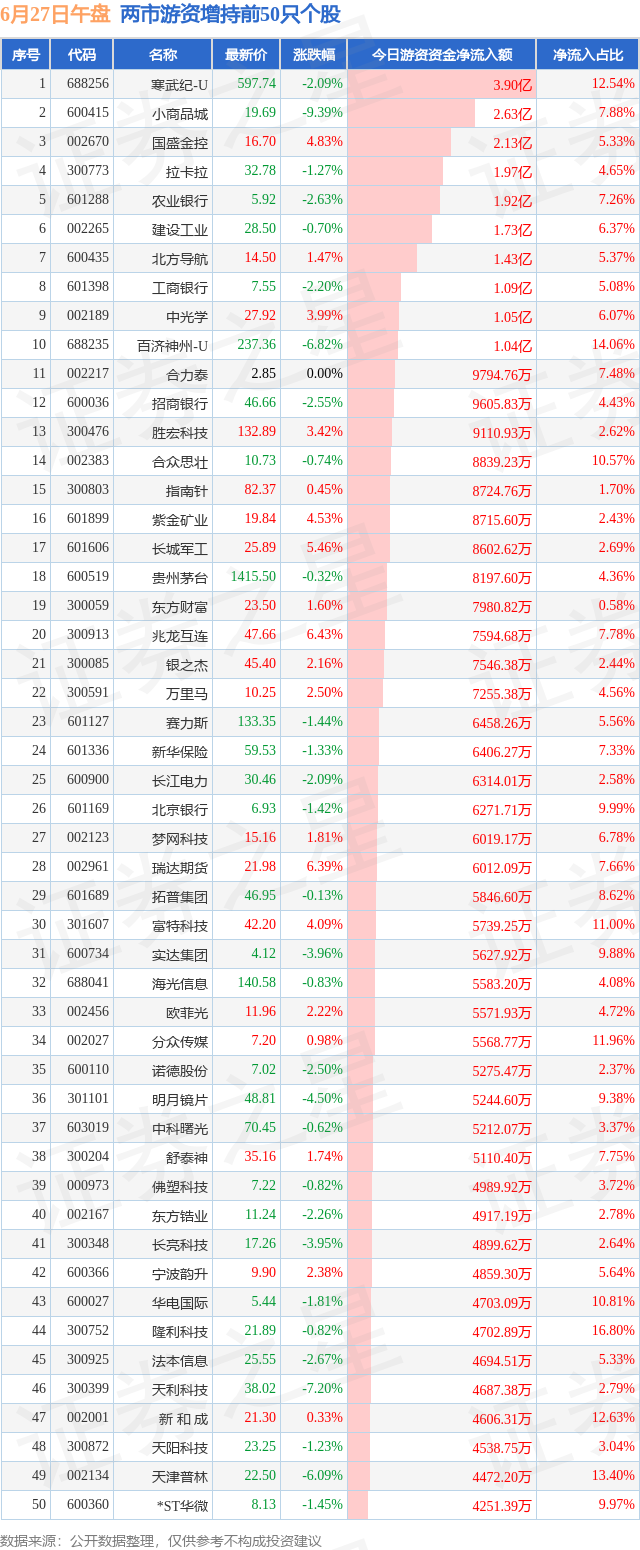Click stock name 中光学
Viewport: 640px width, 1550px height.
(x=187, y=316)
